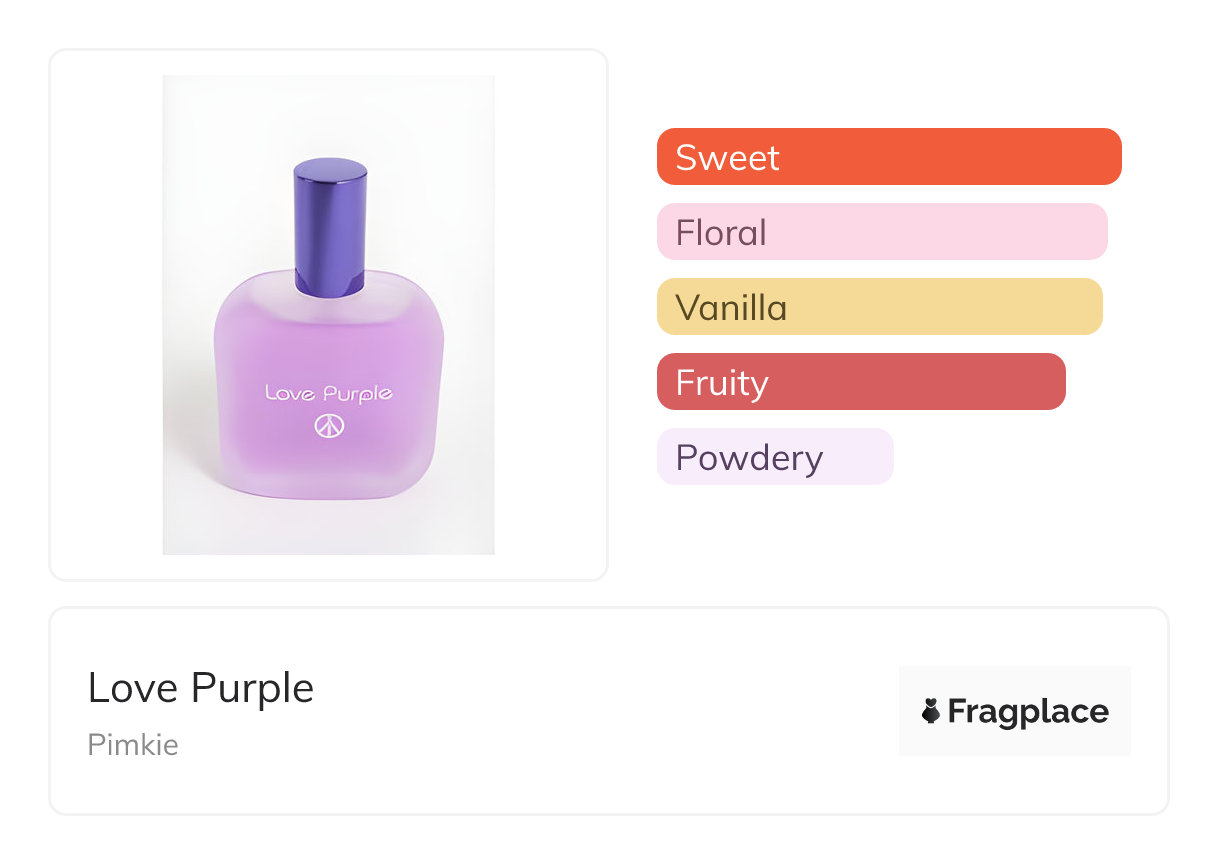Click the word Powdery in the lavender bar

coord(749,457)
